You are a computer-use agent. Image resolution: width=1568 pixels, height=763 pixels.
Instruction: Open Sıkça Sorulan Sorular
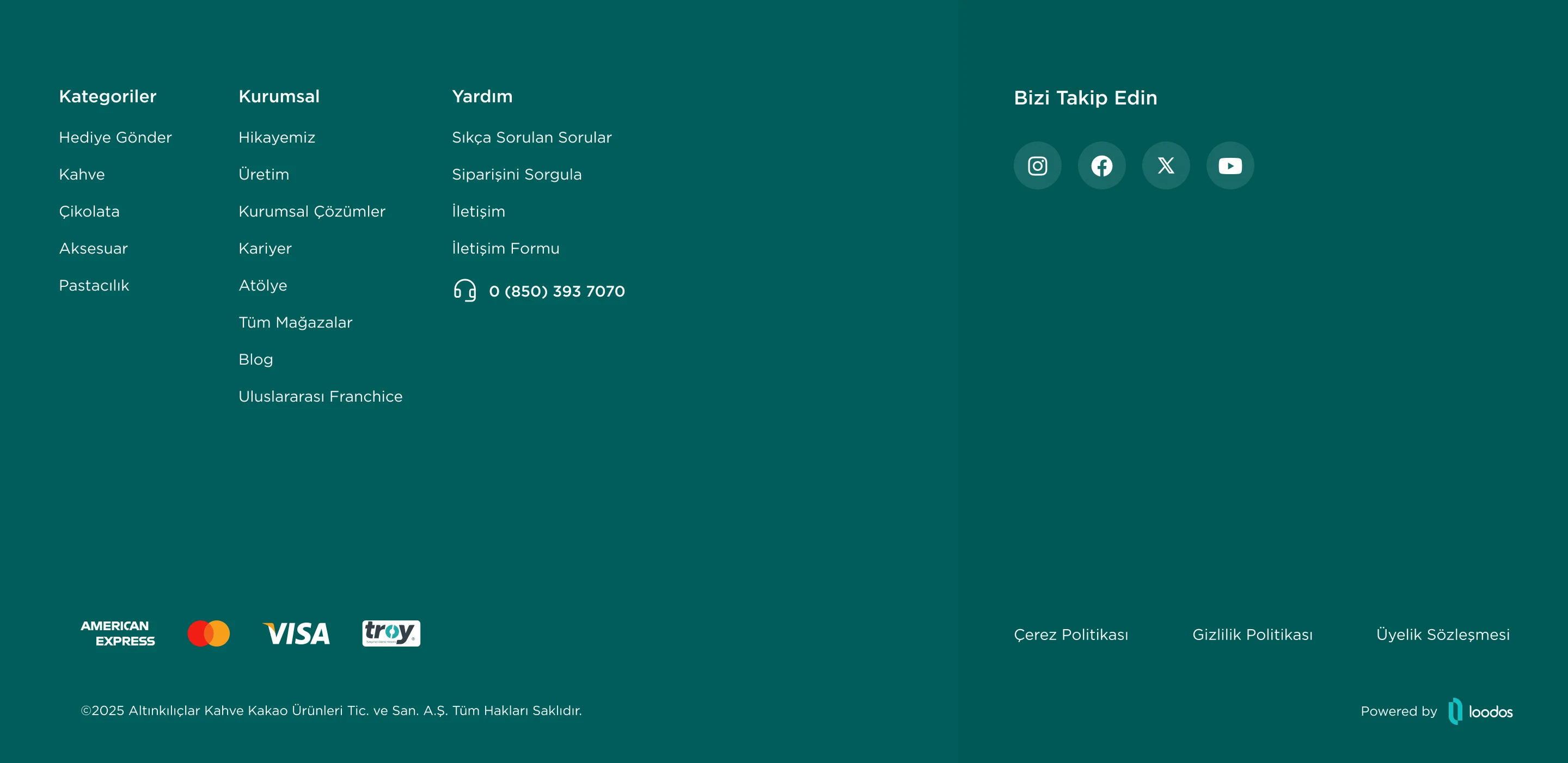click(x=532, y=138)
